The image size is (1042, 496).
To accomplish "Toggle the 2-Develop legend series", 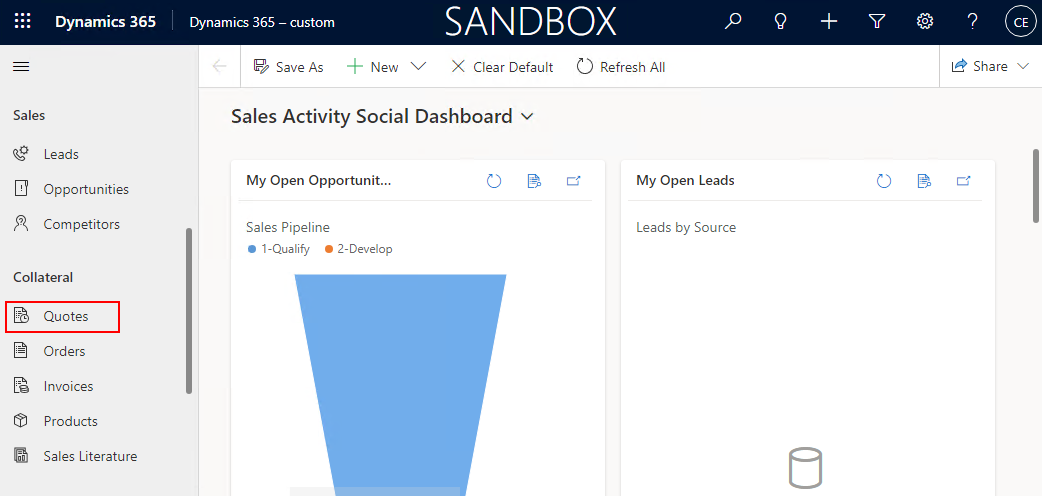I will (x=358, y=249).
